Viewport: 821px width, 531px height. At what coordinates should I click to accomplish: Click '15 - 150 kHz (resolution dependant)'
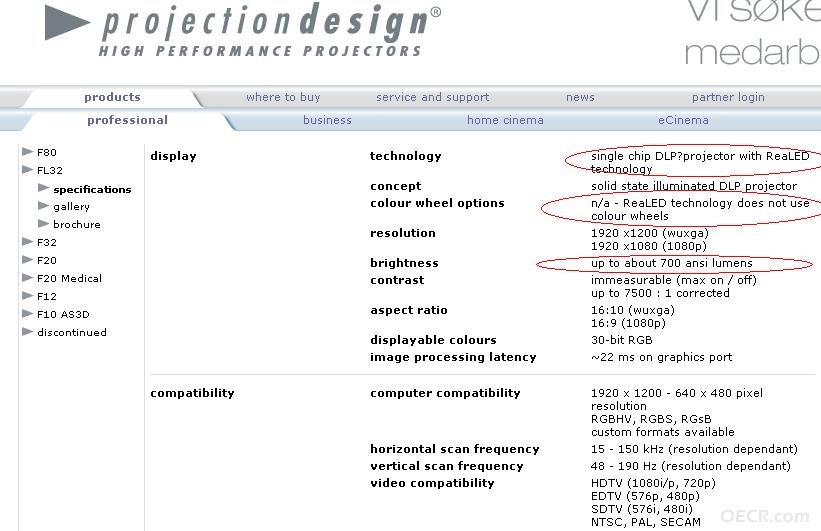(x=694, y=449)
